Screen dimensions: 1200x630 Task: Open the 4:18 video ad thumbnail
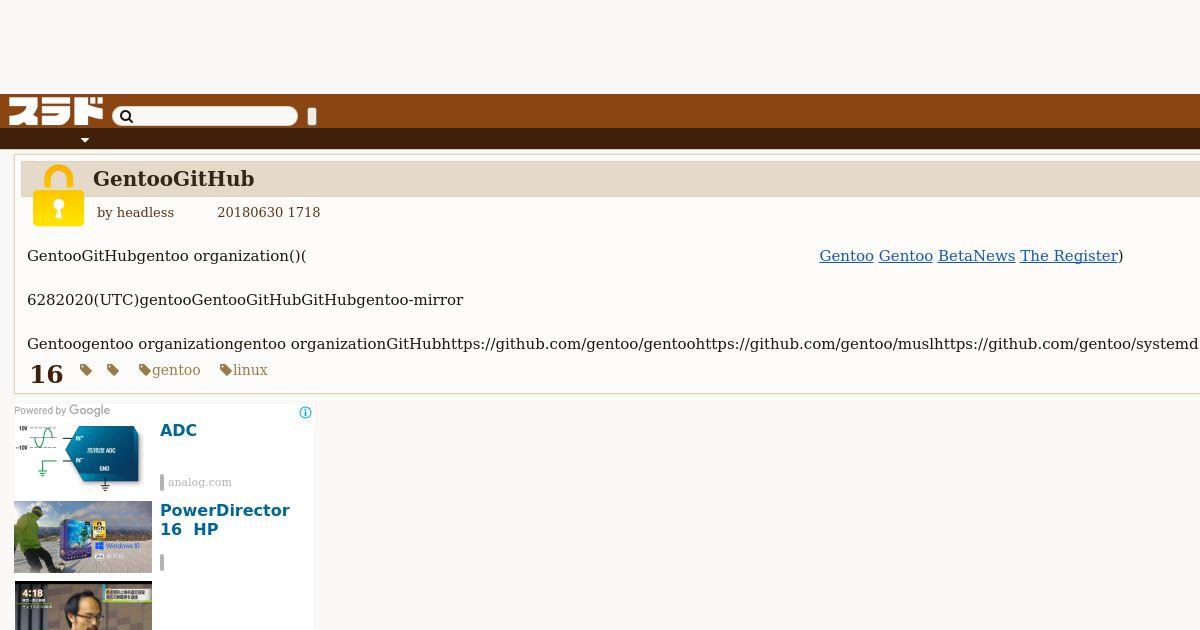coord(83,606)
